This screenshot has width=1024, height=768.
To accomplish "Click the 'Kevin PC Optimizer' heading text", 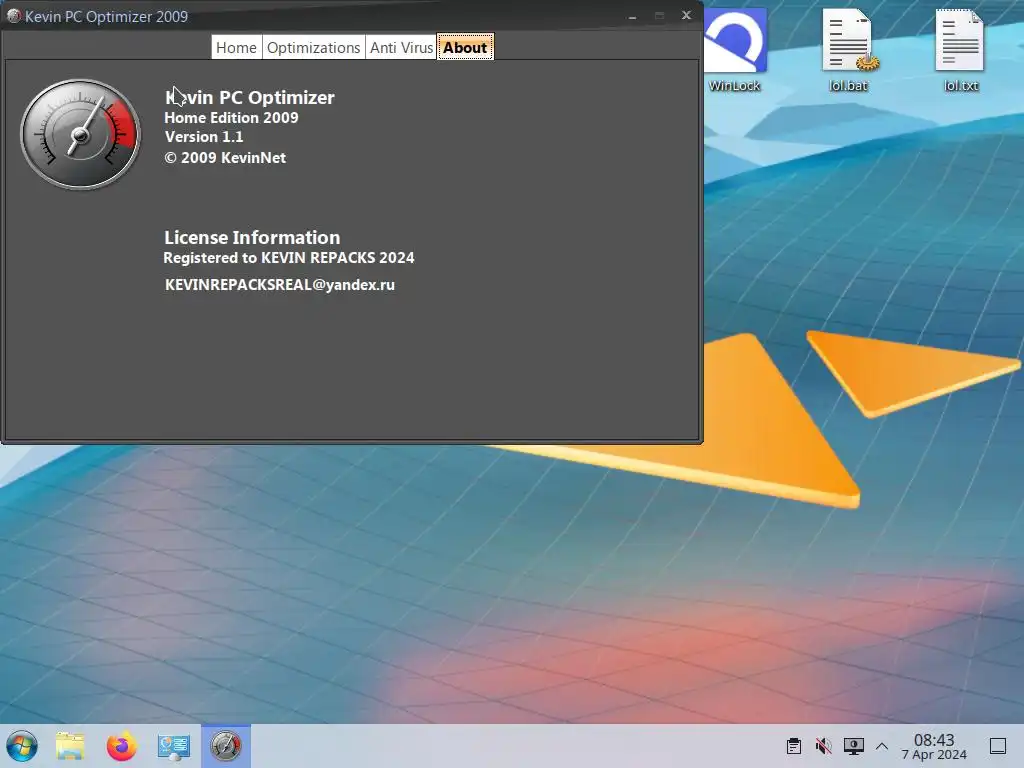I will tap(249, 97).
